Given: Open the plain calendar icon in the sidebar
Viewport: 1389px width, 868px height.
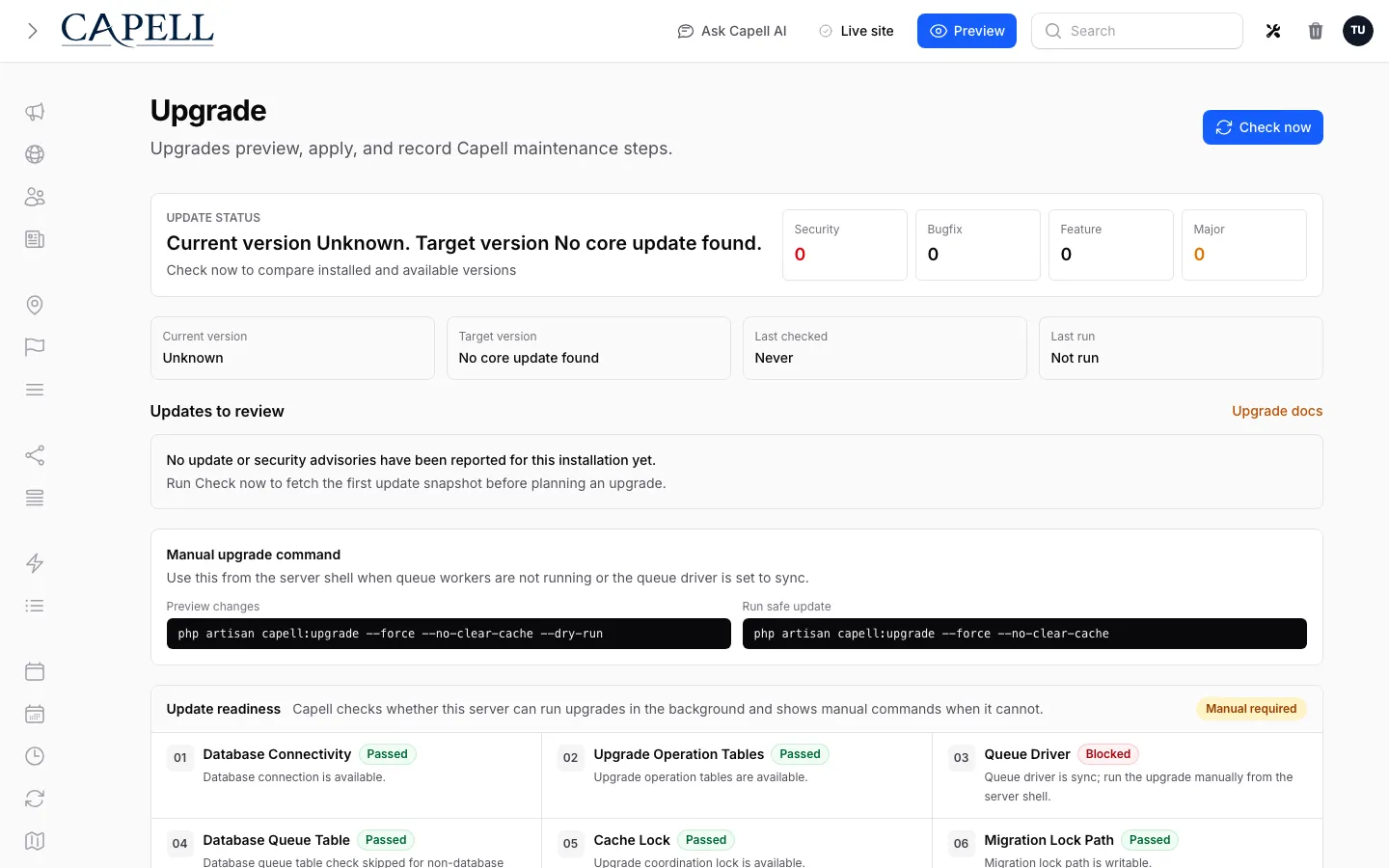Looking at the screenshot, I should [x=35, y=671].
